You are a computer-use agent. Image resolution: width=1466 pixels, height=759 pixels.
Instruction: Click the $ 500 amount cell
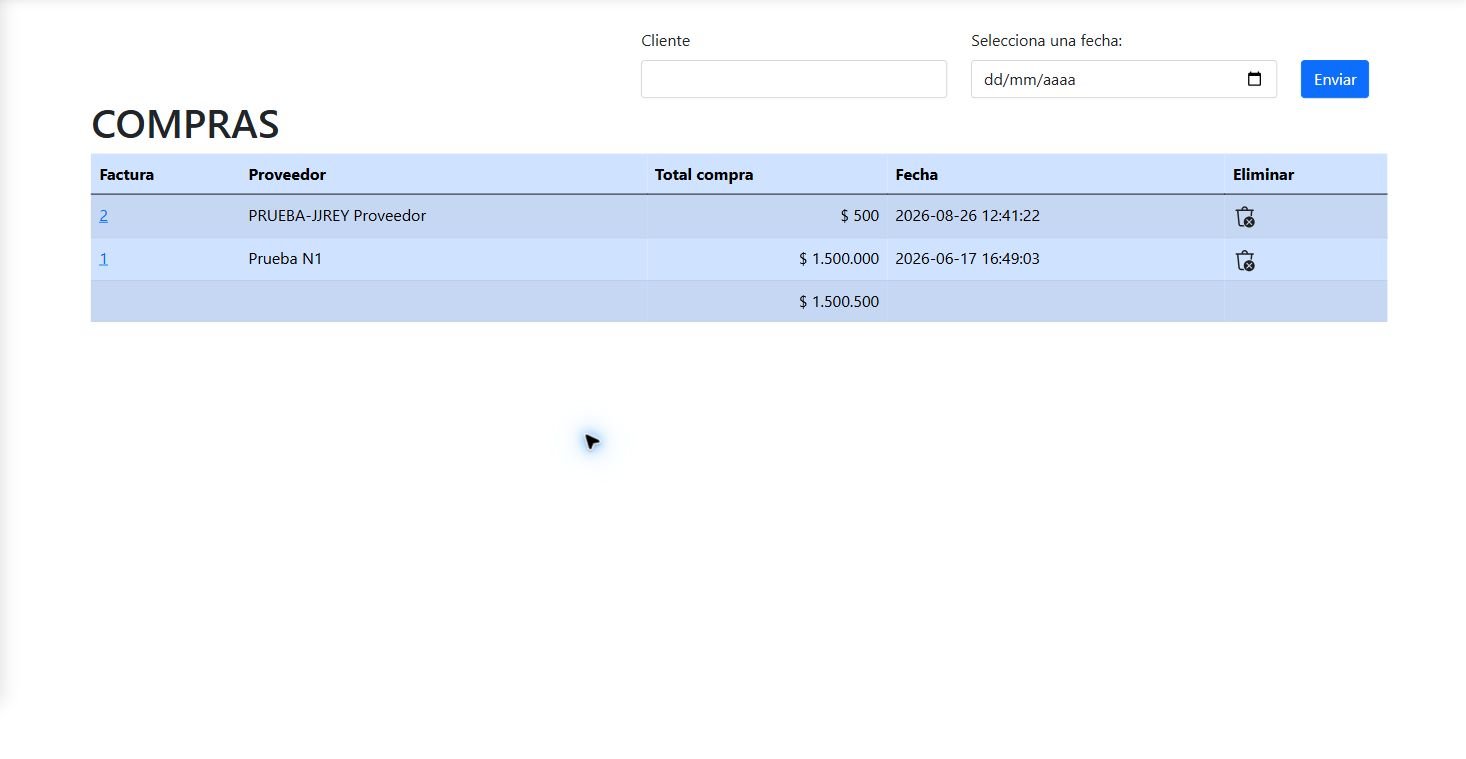pyautogui.click(x=766, y=216)
